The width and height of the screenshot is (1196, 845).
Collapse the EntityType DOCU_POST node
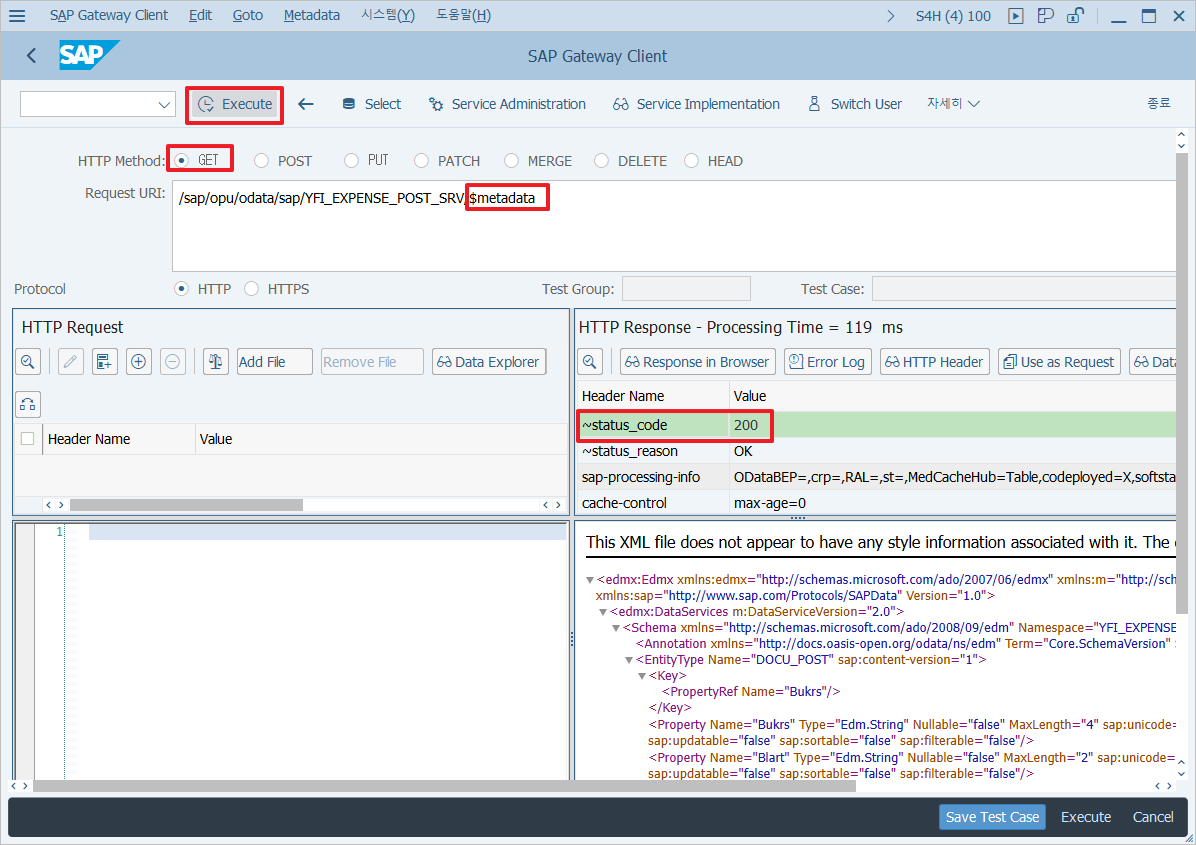tap(629, 660)
